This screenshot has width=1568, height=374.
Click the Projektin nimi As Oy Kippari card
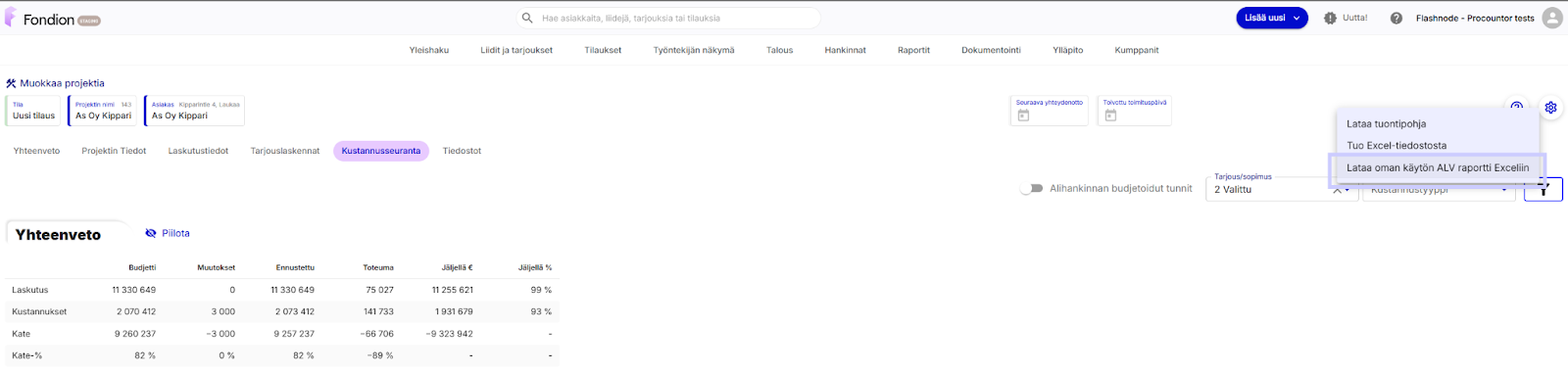(x=103, y=111)
